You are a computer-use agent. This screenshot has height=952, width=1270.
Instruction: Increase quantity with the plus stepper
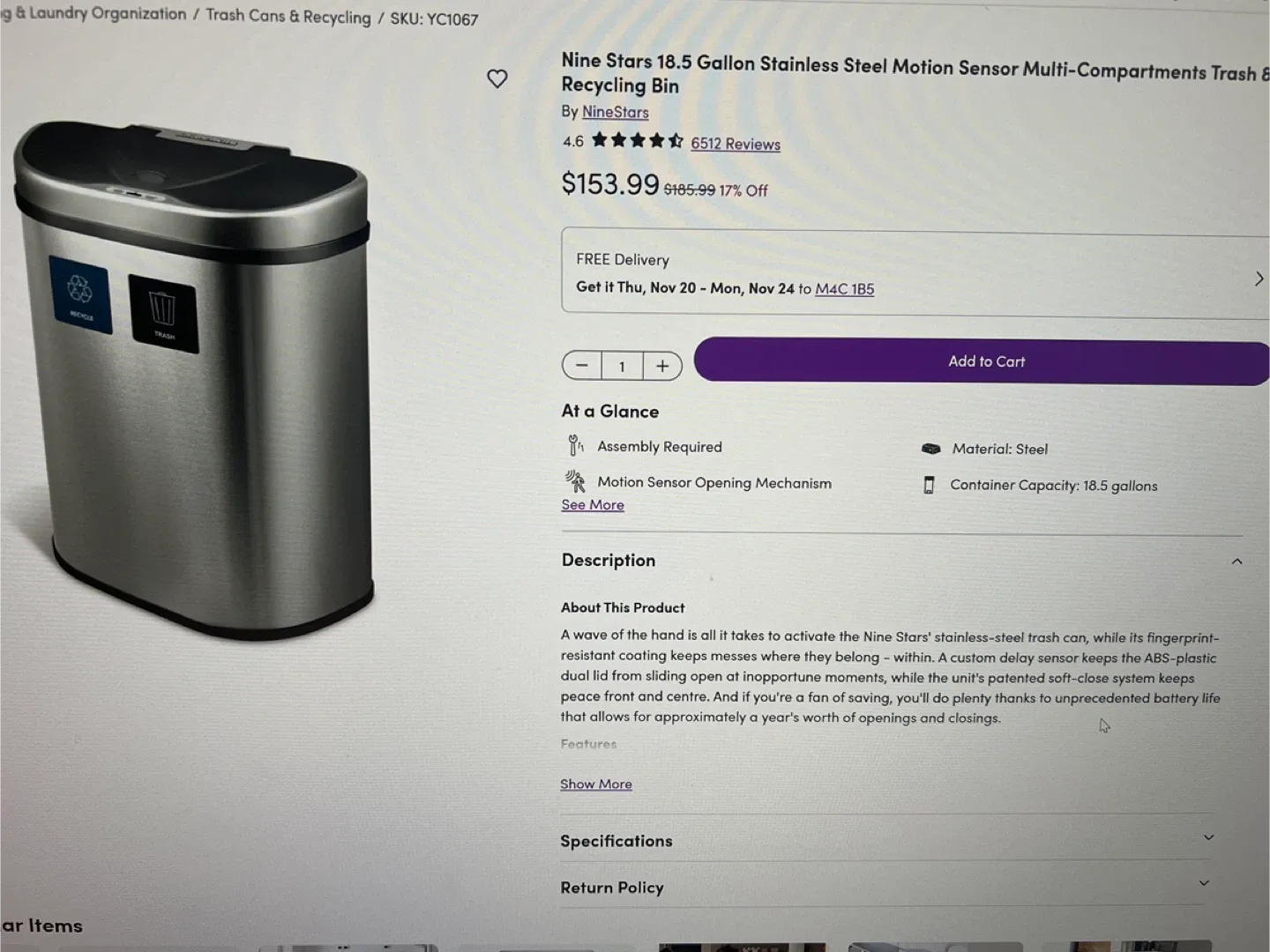[662, 365]
